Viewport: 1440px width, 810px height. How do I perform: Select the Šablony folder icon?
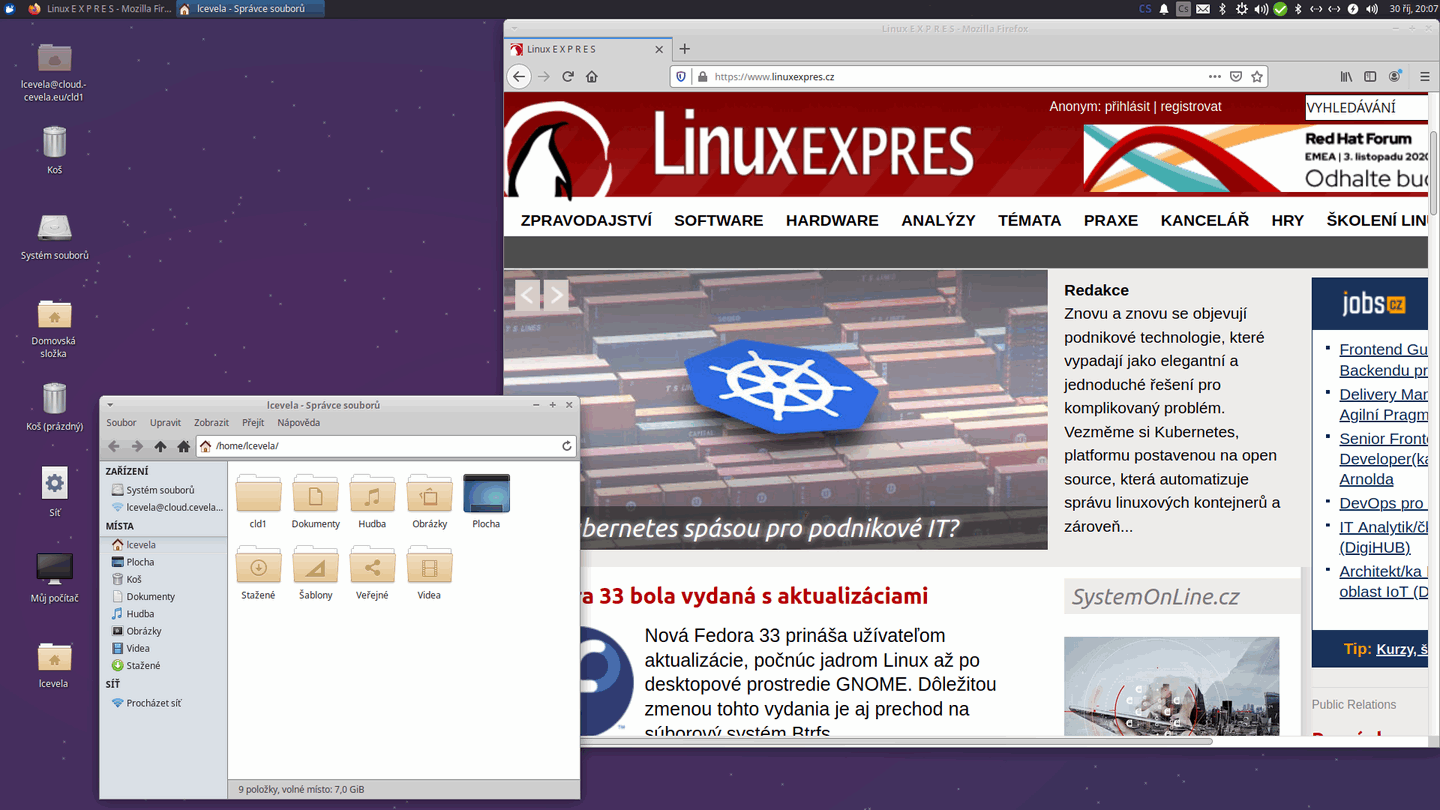click(315, 565)
